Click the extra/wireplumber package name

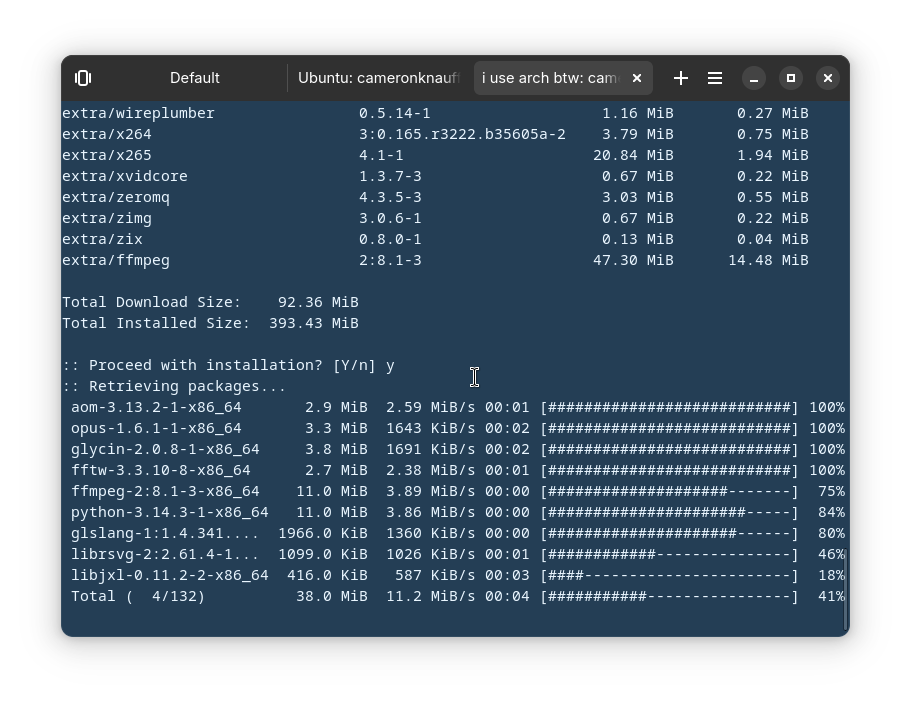[x=138, y=113]
